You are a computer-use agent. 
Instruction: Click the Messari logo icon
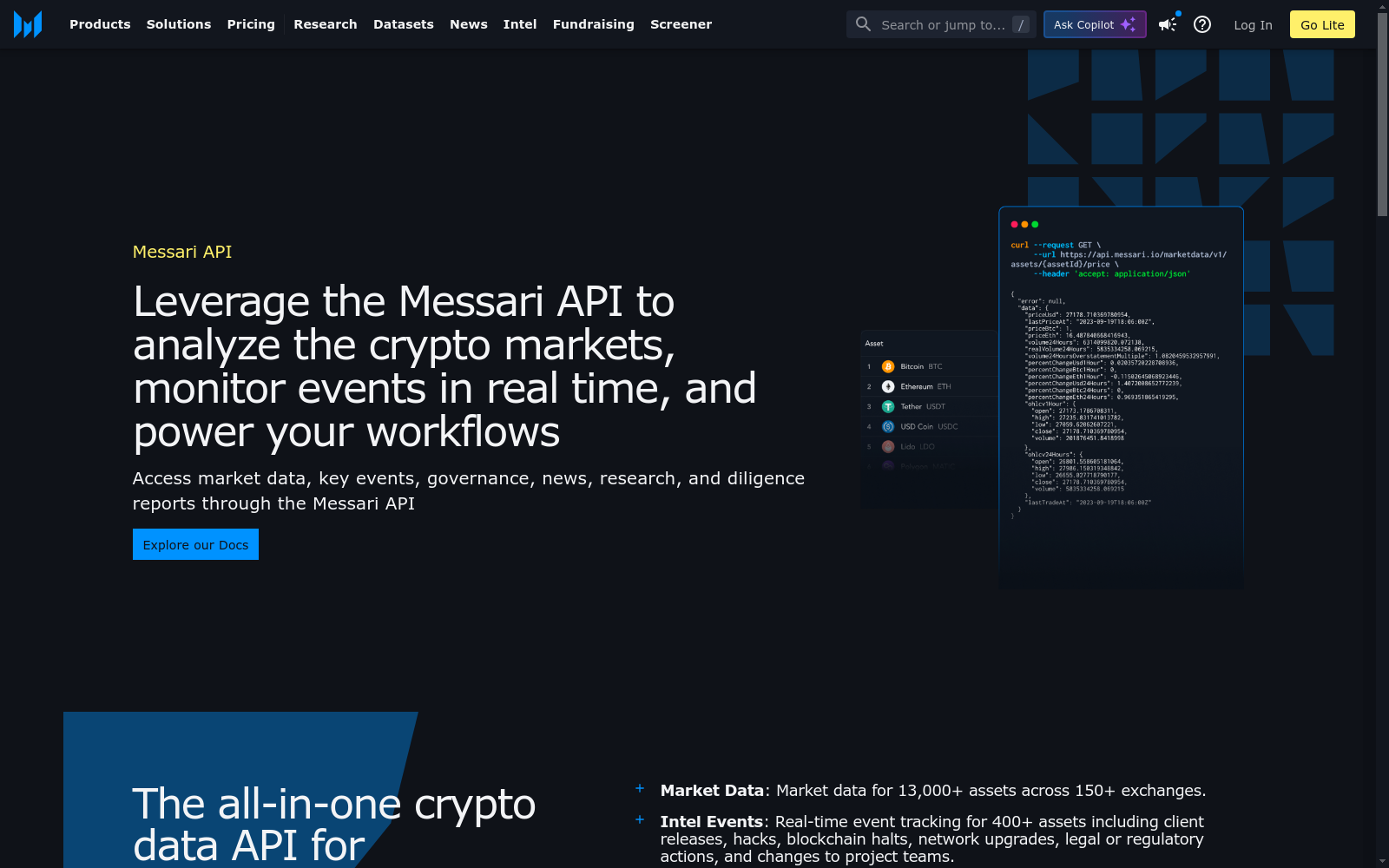click(x=28, y=24)
